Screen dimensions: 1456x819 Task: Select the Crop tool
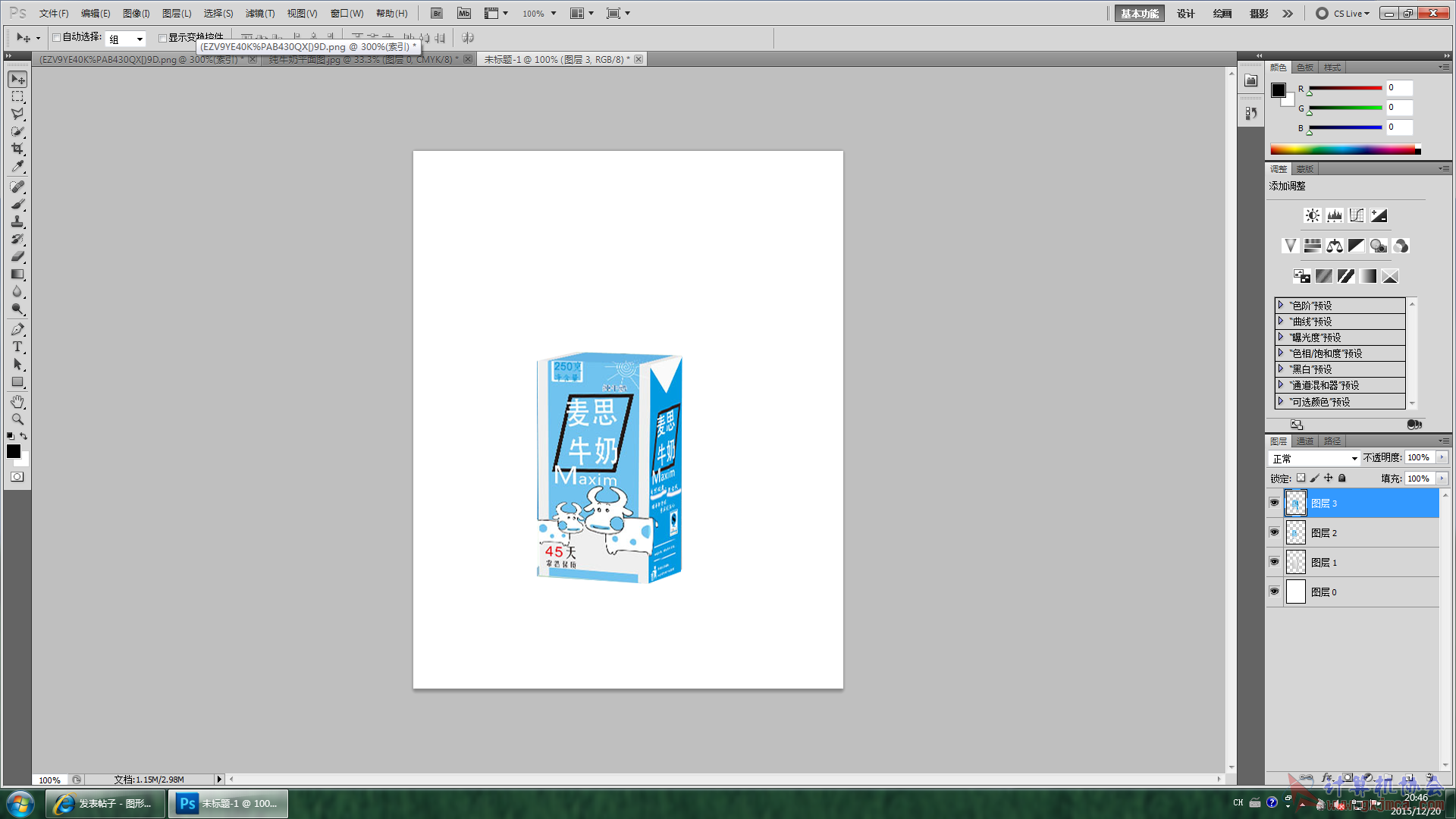pyautogui.click(x=17, y=149)
